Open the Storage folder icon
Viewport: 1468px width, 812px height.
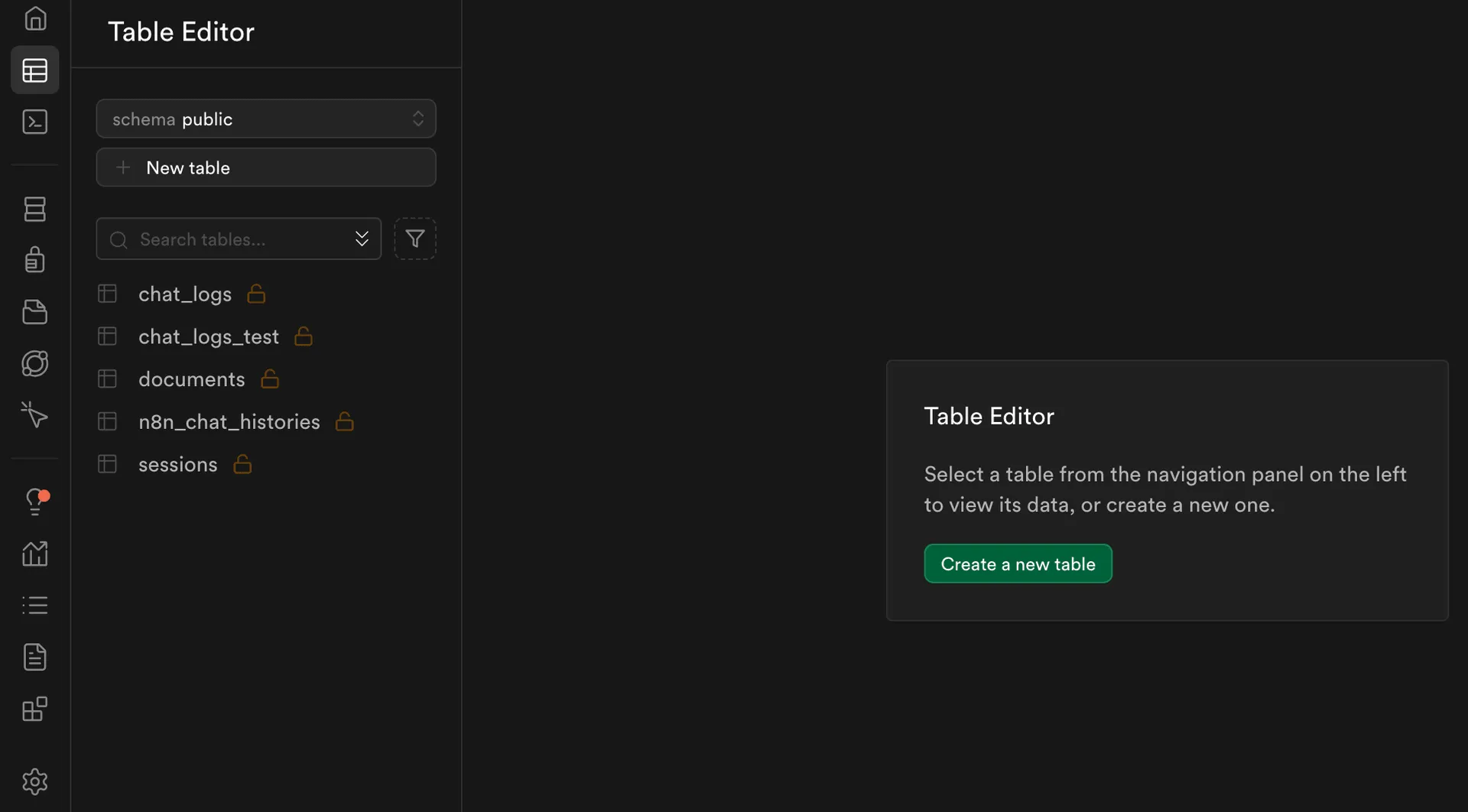tap(35, 312)
